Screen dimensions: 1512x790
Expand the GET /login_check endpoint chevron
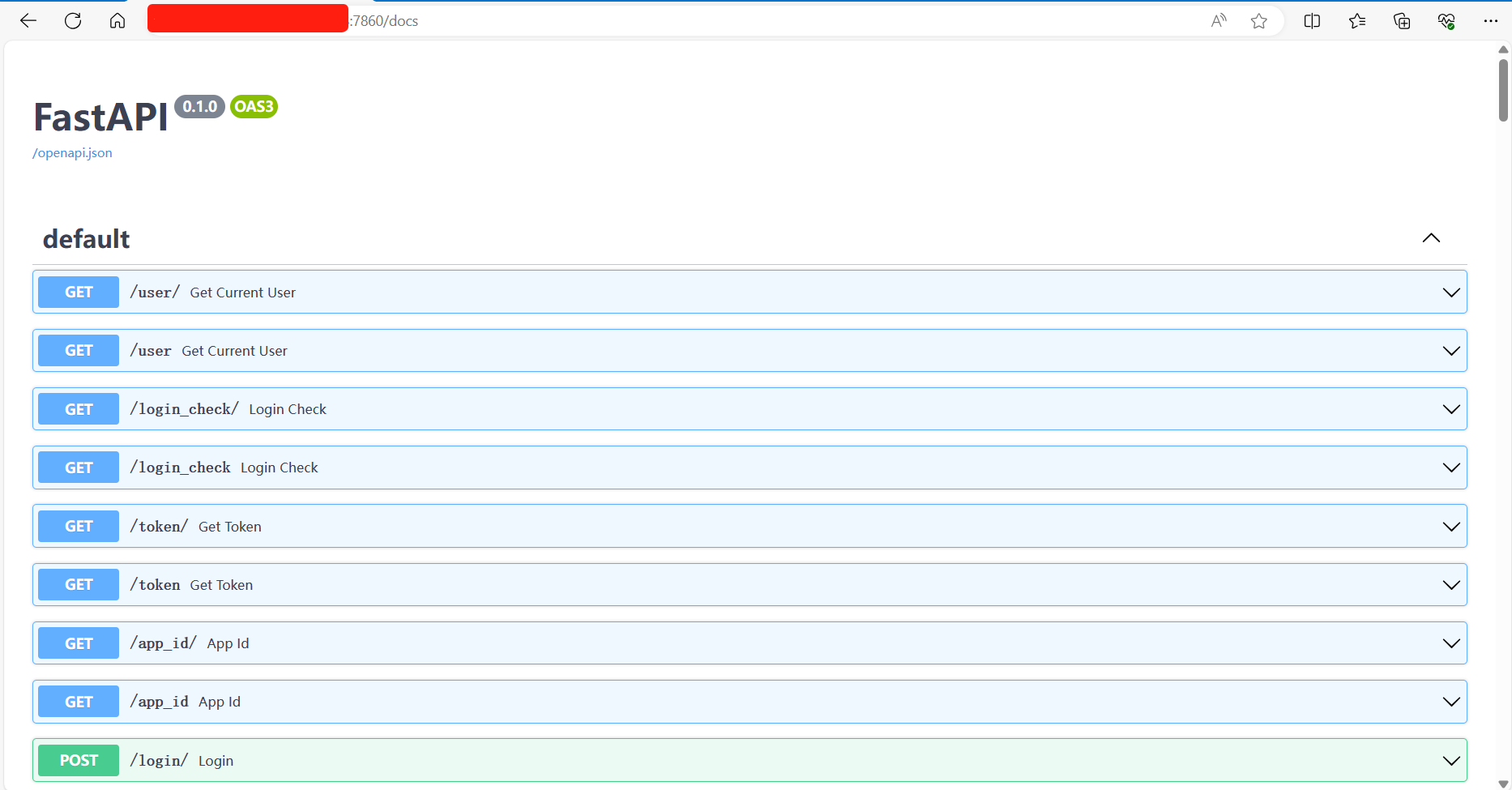(x=1451, y=468)
